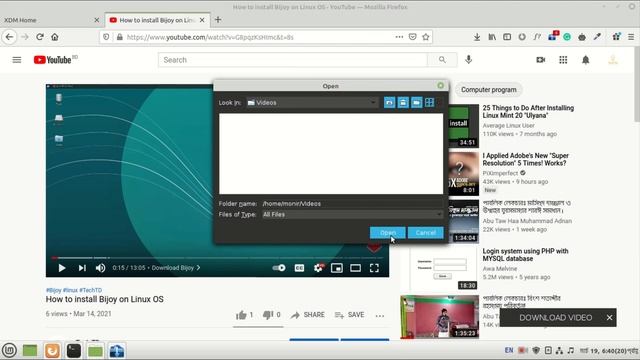
Task: Go up one level in Open dialog
Action: tap(389, 102)
